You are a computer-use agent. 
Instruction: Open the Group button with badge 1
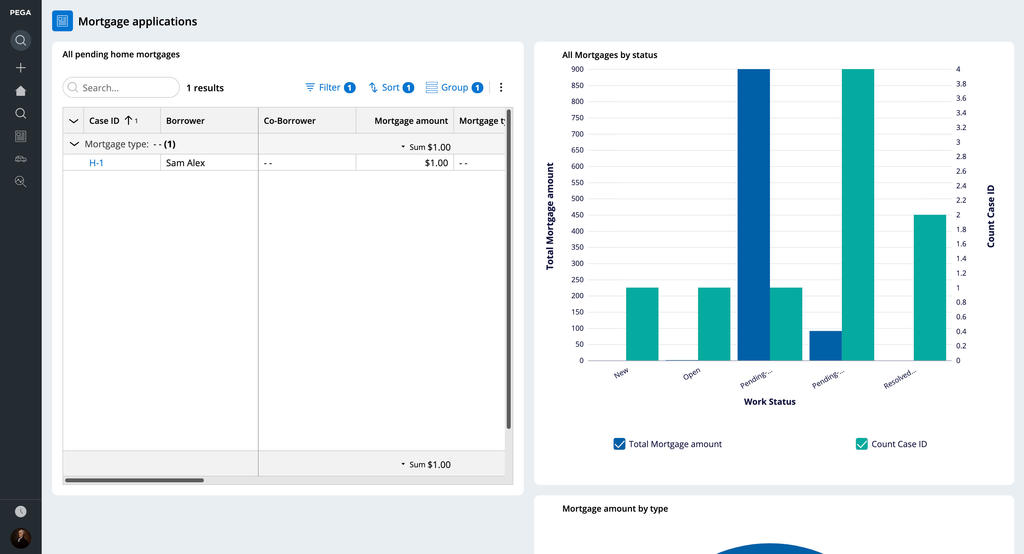click(x=454, y=88)
